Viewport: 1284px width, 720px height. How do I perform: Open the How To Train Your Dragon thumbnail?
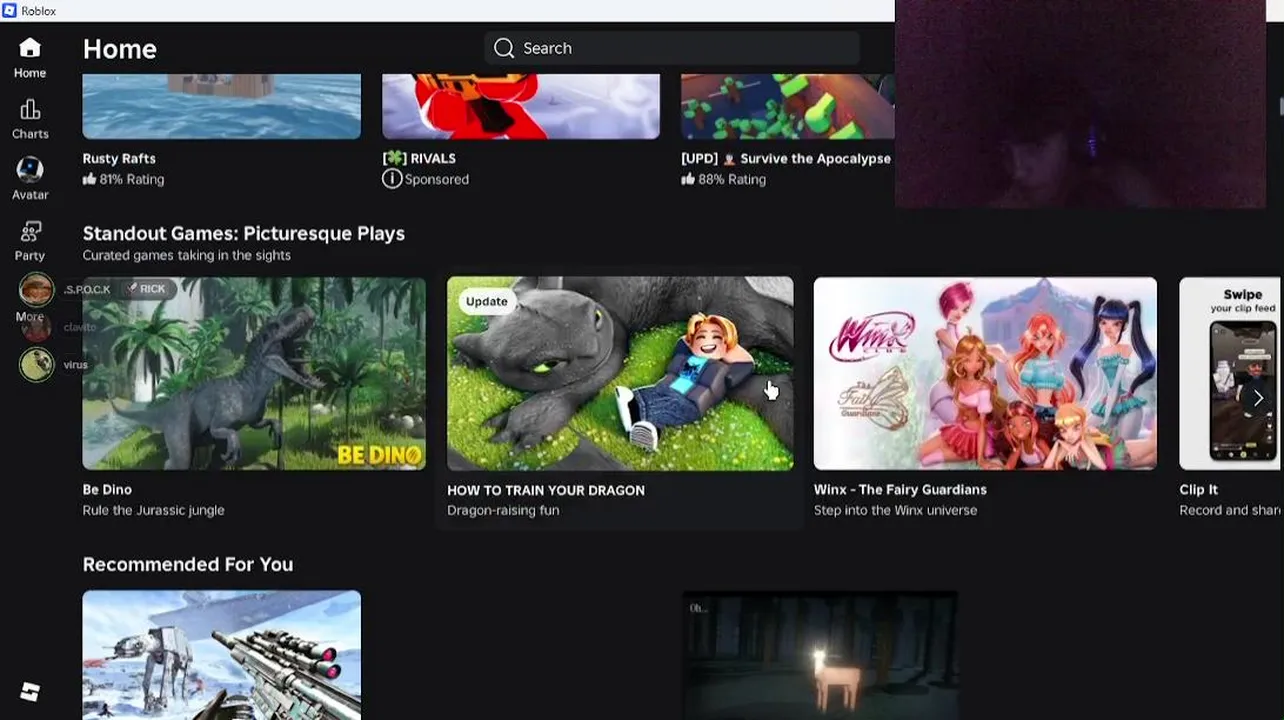(620, 373)
